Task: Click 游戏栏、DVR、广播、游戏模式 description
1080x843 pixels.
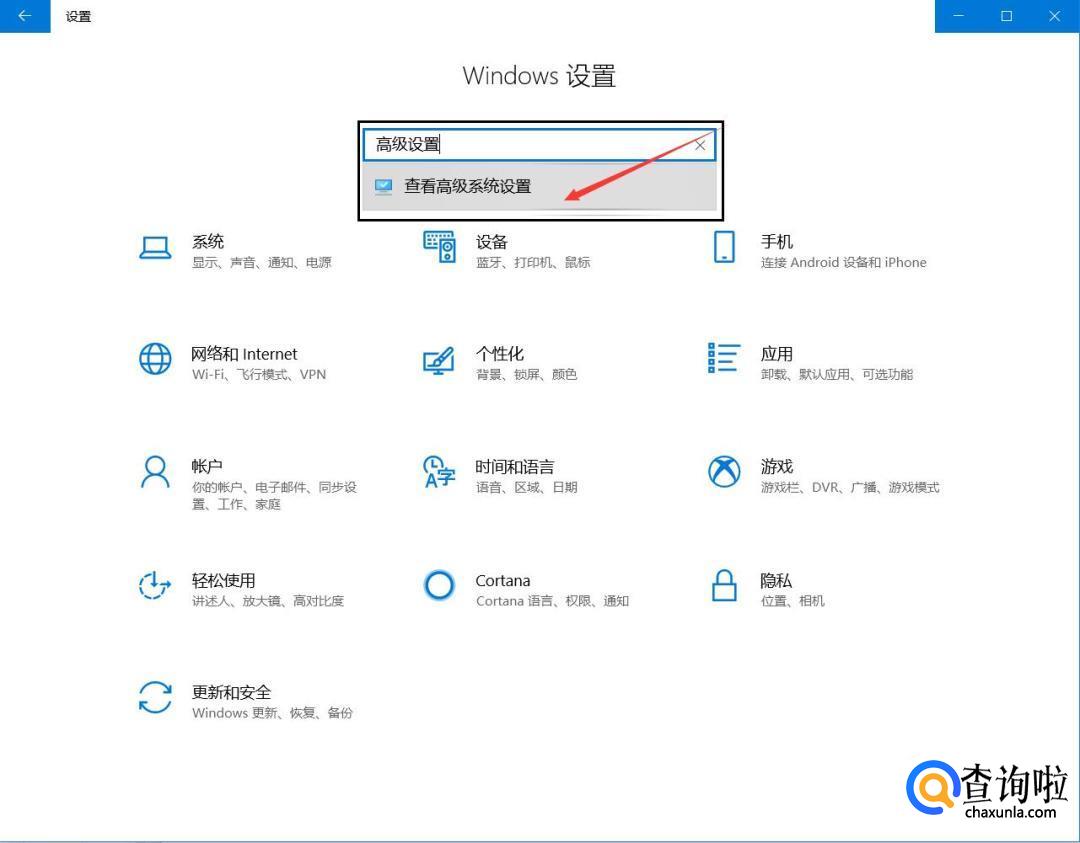Action: (850, 488)
